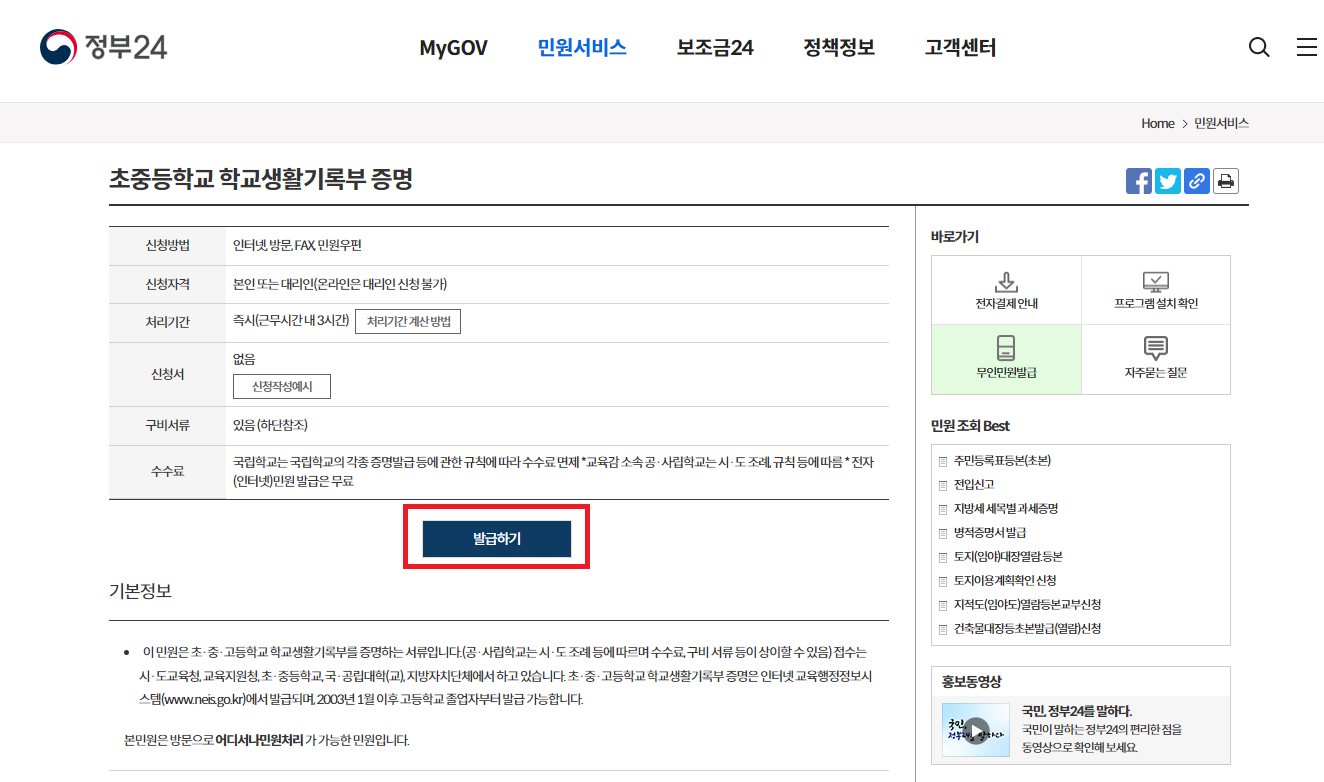This screenshot has height=782, width=1324.
Task: Click the 프로그램 설치확인 shortcut icon
Action: click(1155, 281)
